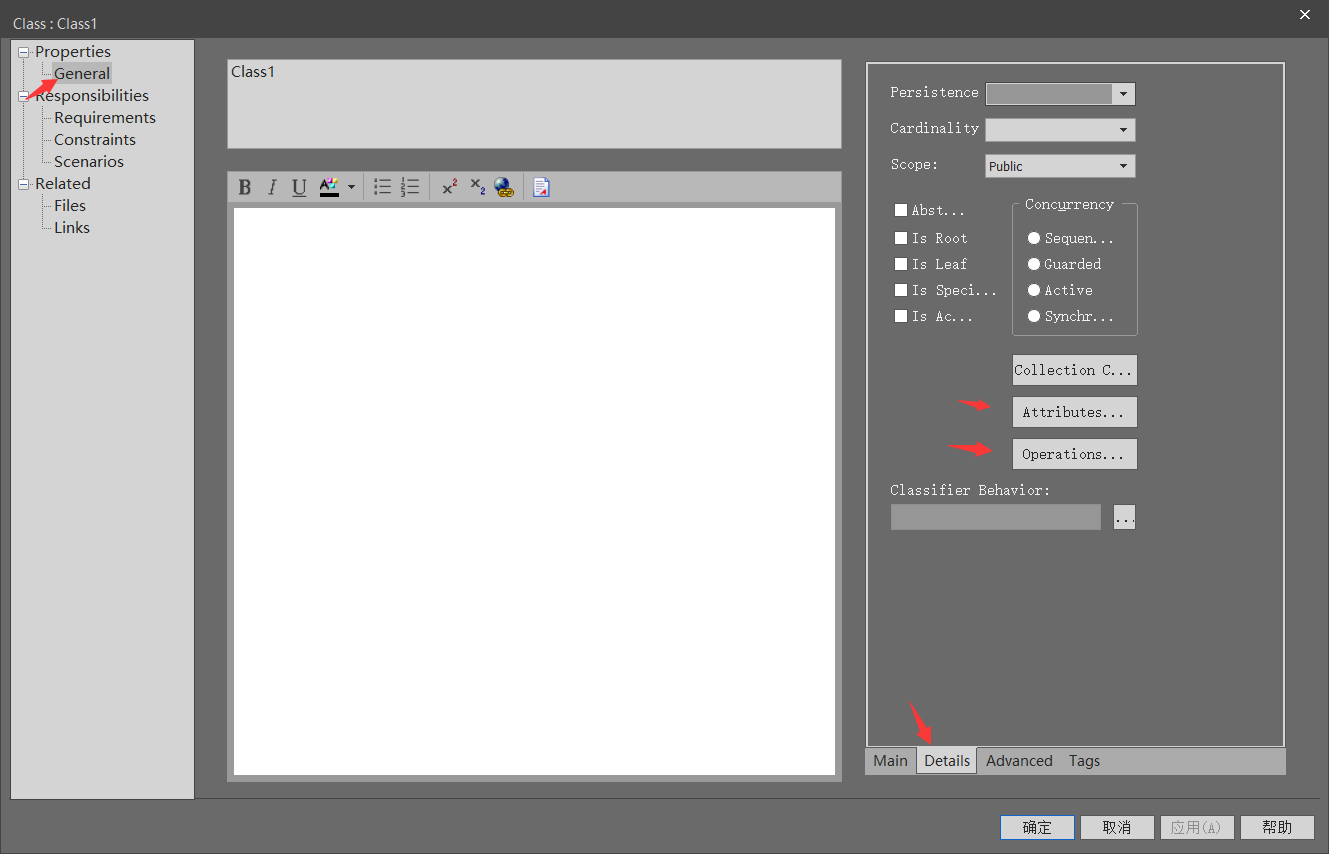Image resolution: width=1329 pixels, height=854 pixels.
Task: Insert a numbered list
Action: 409,187
